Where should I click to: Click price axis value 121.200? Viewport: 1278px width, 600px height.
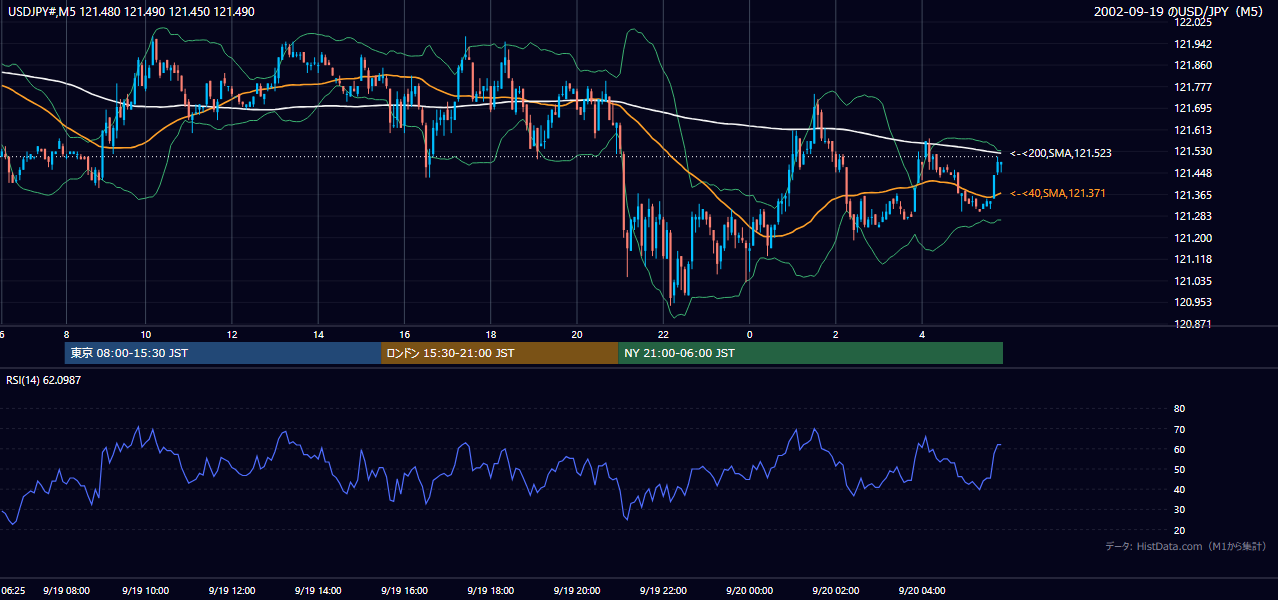point(1192,238)
